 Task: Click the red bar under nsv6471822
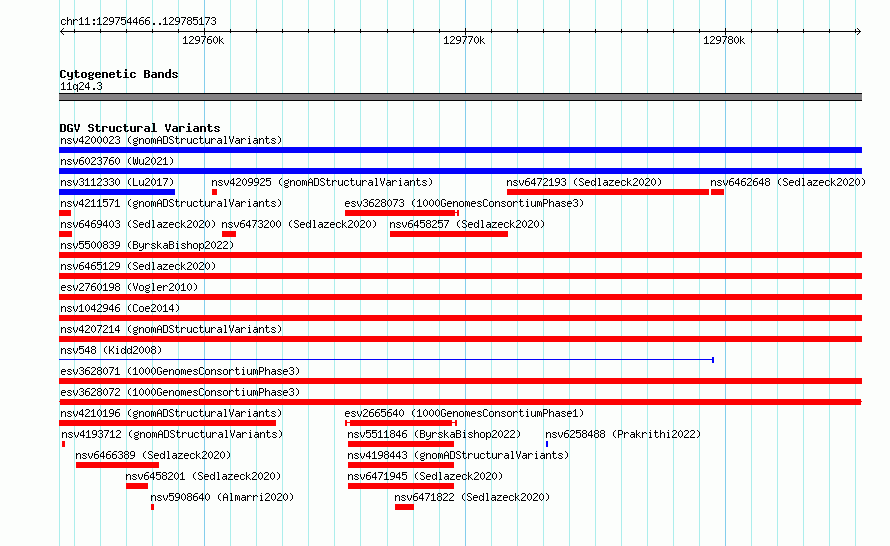tap(404, 507)
